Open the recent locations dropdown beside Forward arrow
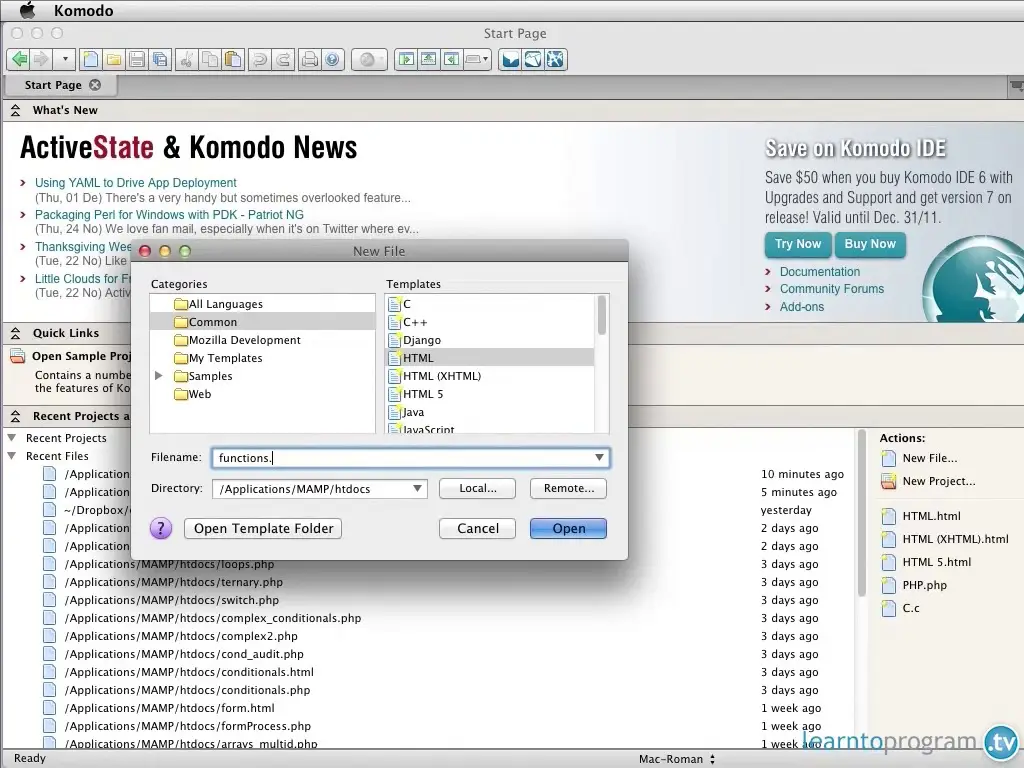The height and width of the screenshot is (768, 1024). pyautogui.click(x=65, y=59)
